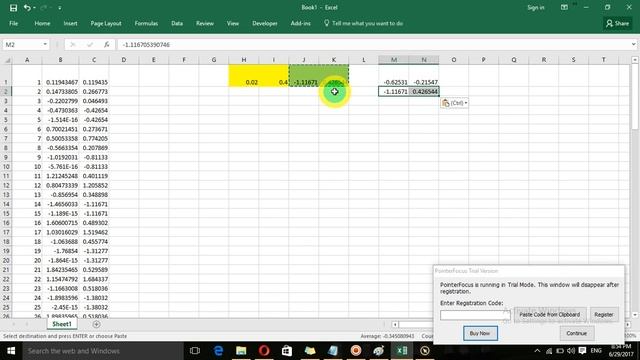Open the Review tab
This screenshot has width=640, height=360.
[204, 23]
